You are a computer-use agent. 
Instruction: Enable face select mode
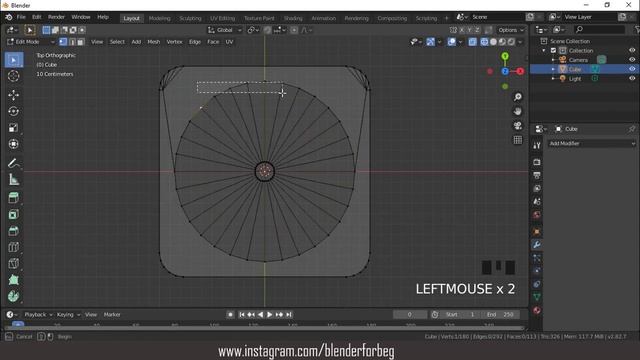[81, 42]
